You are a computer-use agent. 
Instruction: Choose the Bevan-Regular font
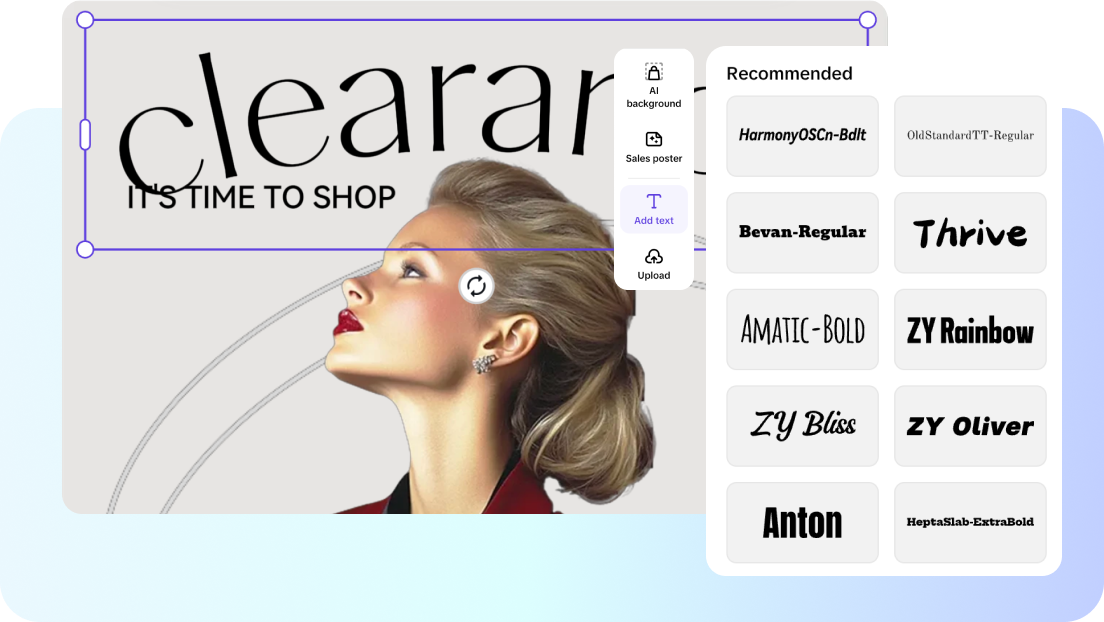coord(802,232)
